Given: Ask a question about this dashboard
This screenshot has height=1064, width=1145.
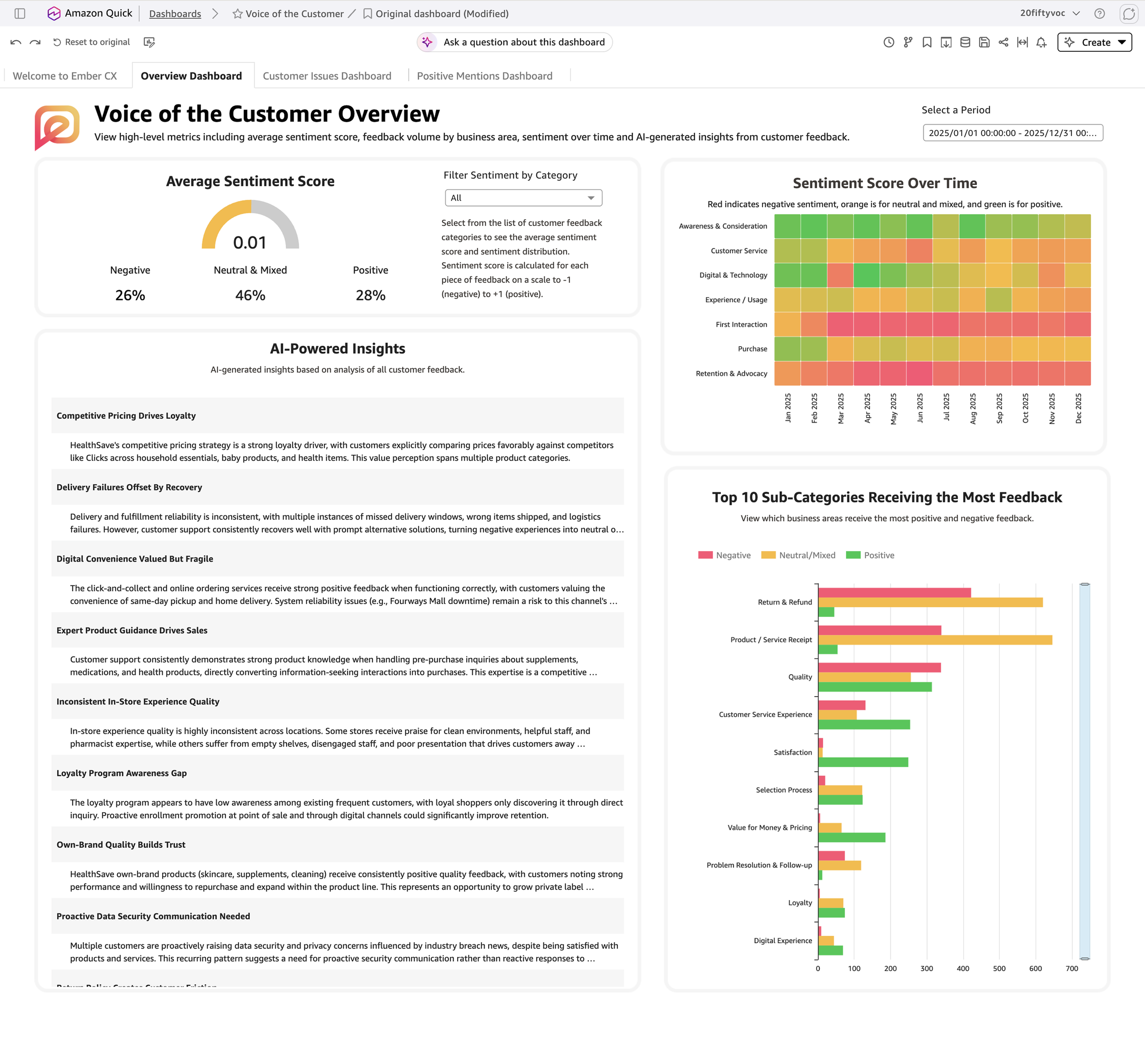Looking at the screenshot, I should (x=515, y=42).
